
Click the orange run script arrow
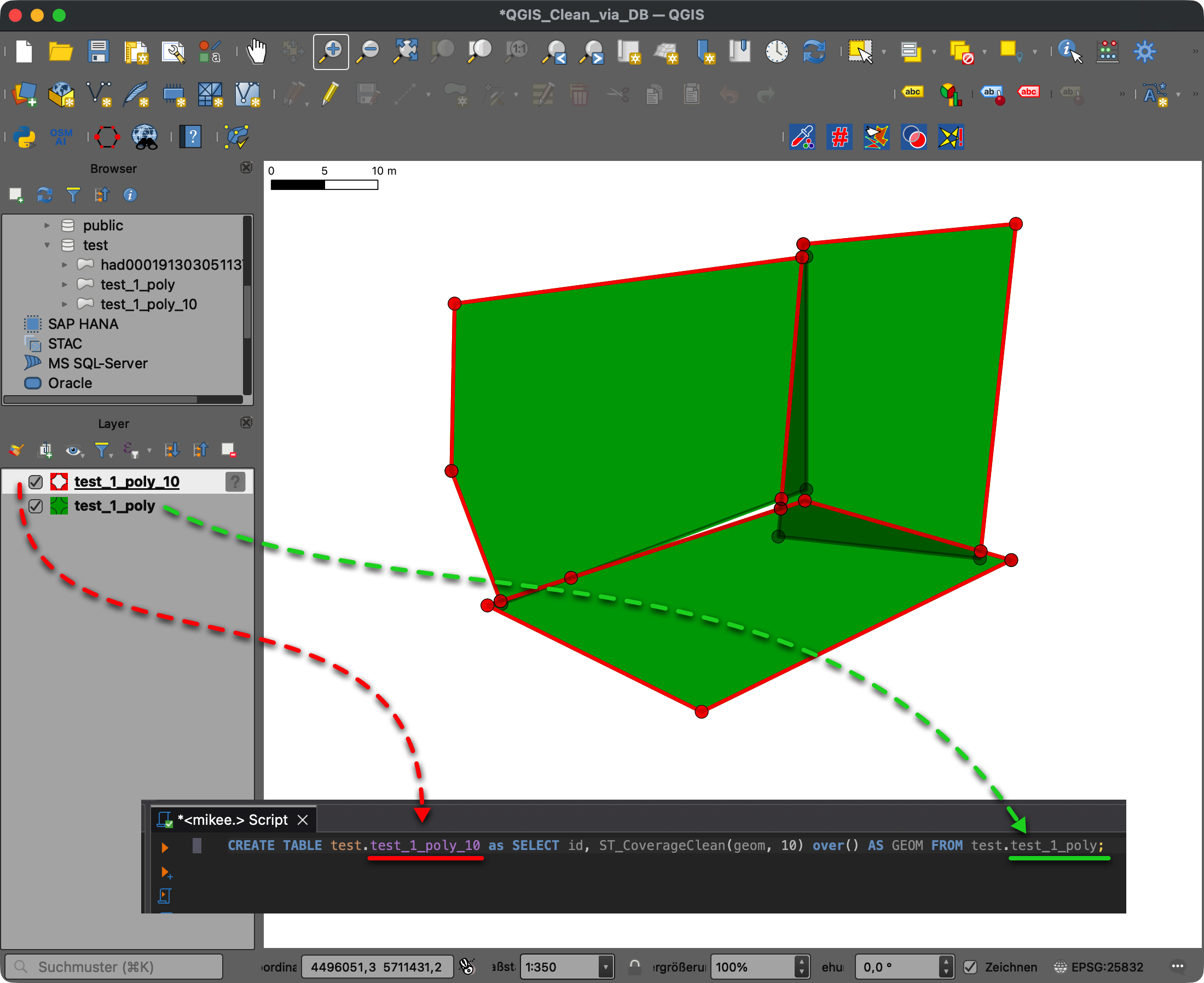[165, 847]
